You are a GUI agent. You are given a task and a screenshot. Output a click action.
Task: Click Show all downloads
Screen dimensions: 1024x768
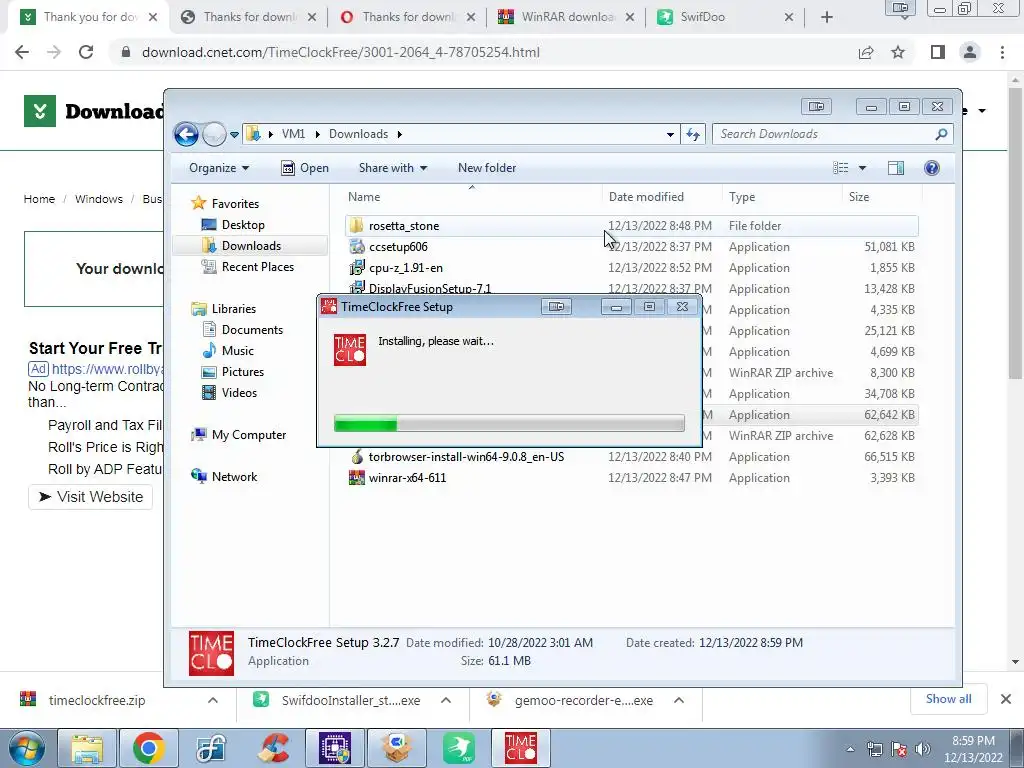tap(948, 699)
